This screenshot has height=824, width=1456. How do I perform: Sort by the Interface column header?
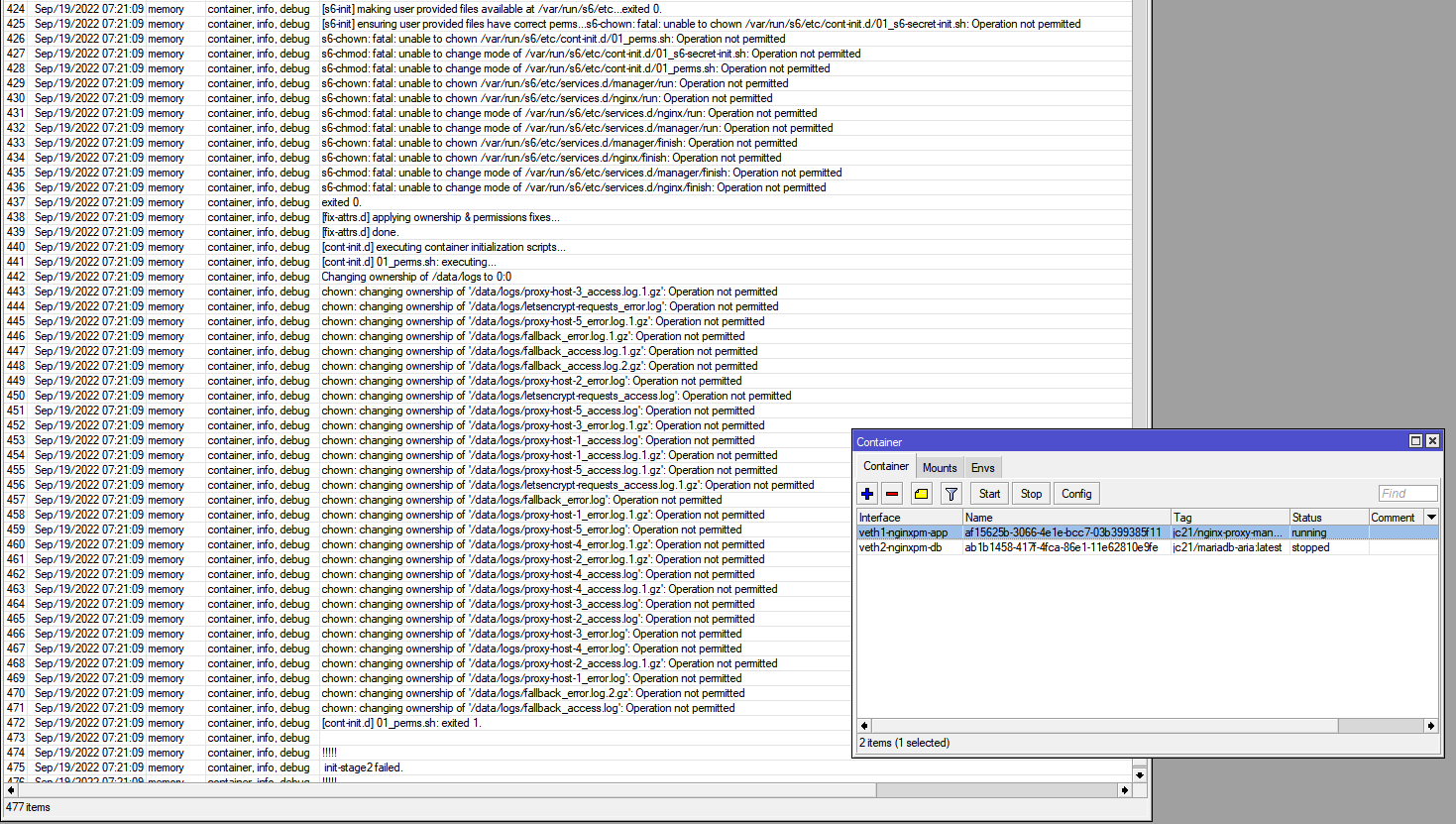(910, 518)
